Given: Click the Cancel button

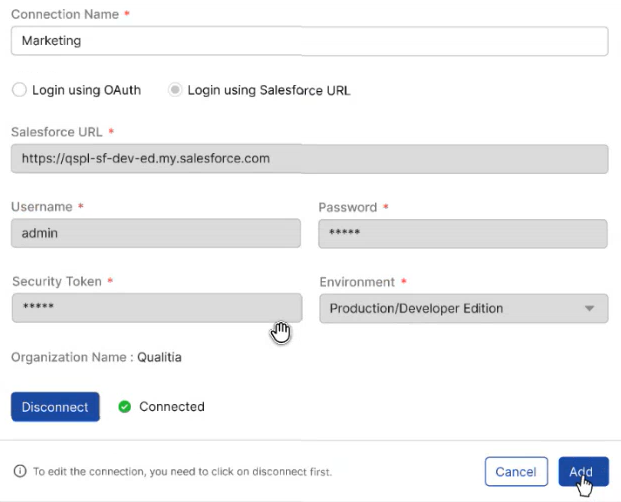Looking at the screenshot, I should click(x=516, y=472).
